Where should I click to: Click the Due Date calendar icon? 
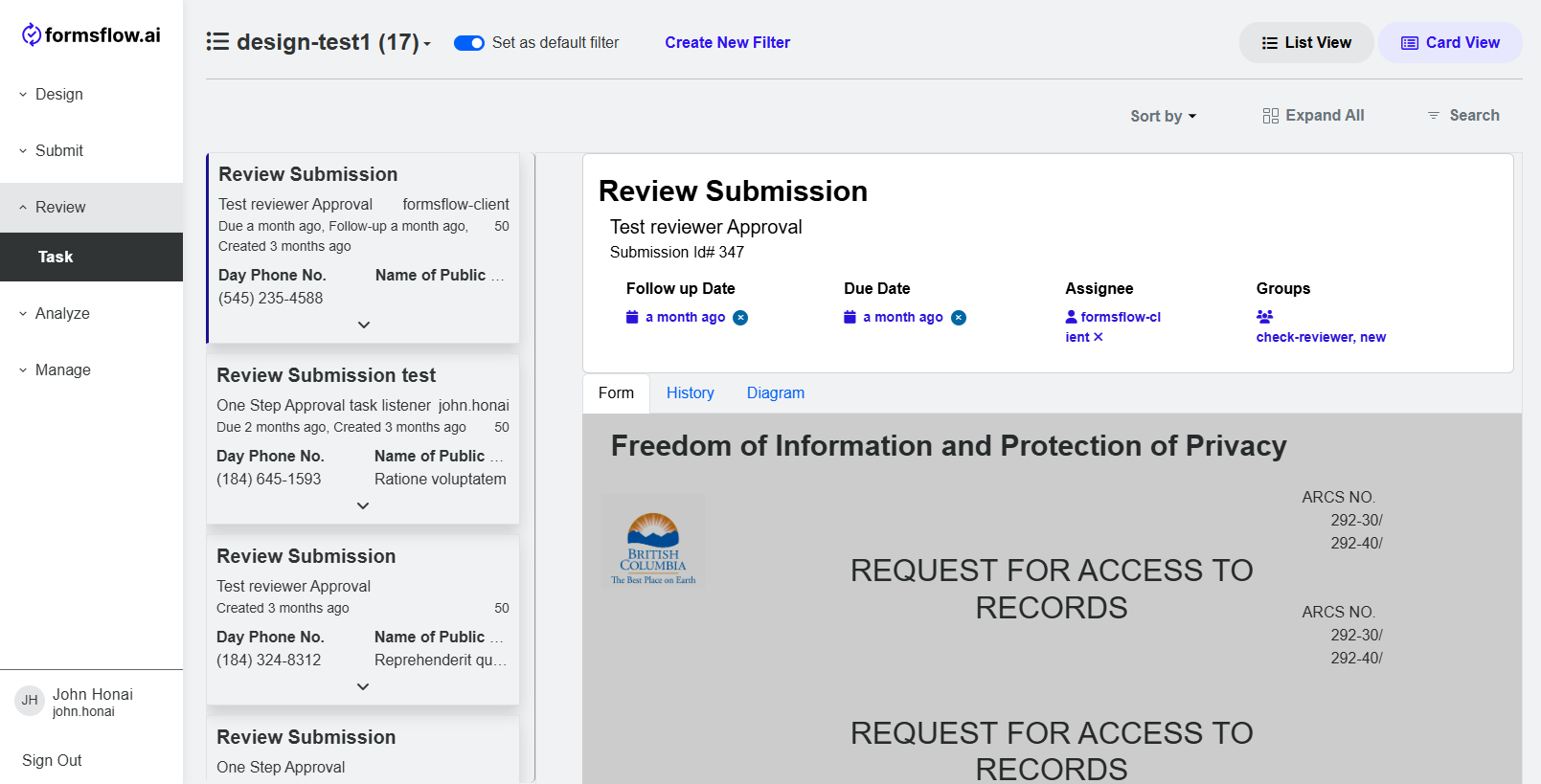(x=850, y=317)
